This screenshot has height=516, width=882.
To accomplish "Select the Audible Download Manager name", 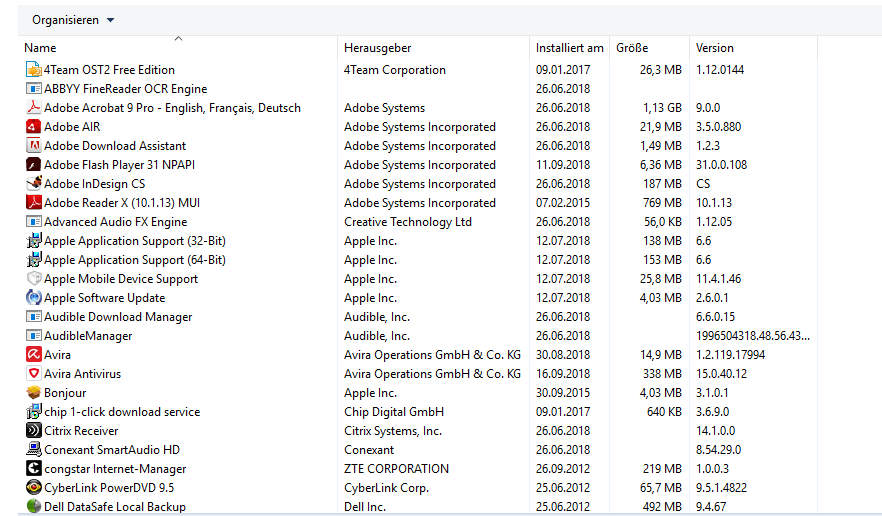I will pos(118,317).
